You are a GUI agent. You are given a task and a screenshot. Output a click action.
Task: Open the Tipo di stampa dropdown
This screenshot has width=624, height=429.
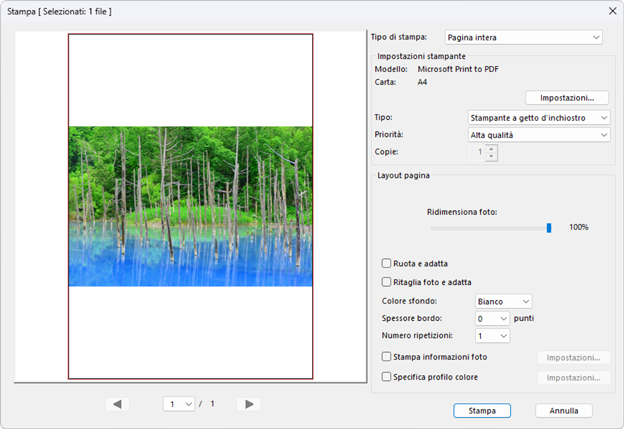coord(523,38)
